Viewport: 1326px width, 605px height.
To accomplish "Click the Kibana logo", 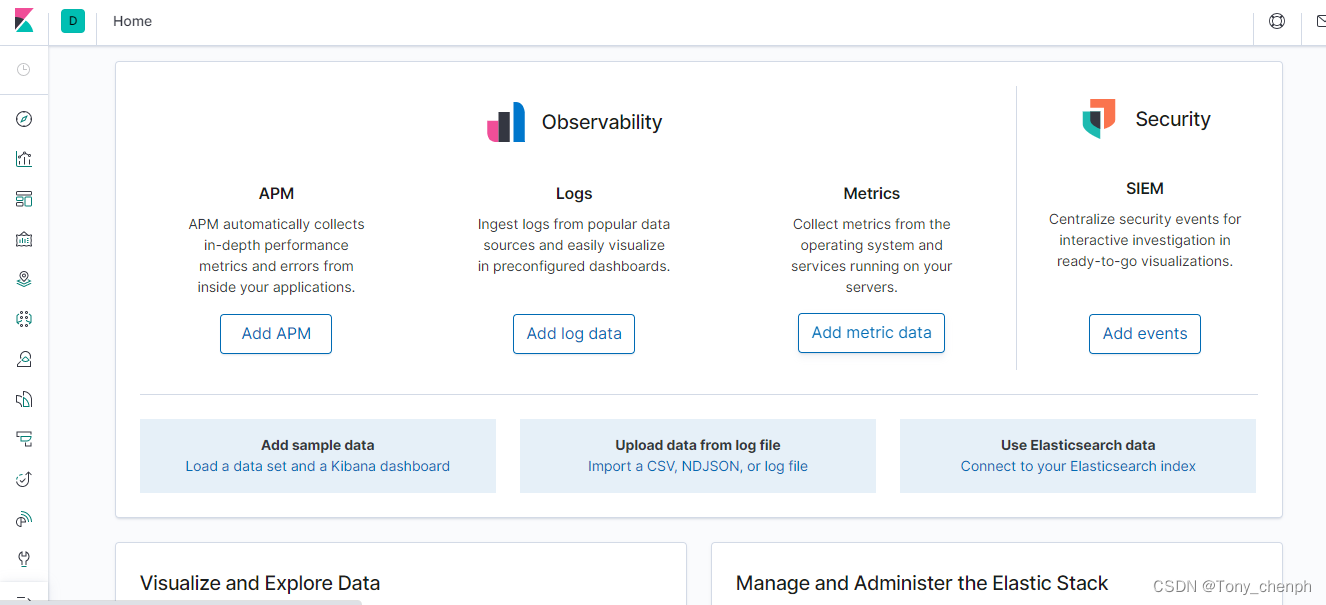I will click(24, 21).
